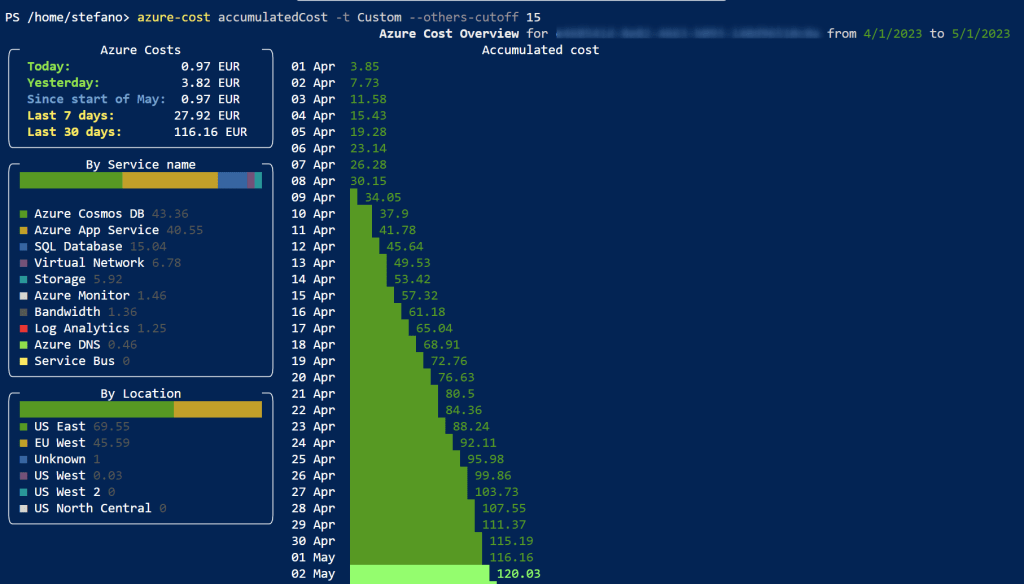Click the yellow segment of the Location bar
The height and width of the screenshot is (584, 1024).
point(217,409)
